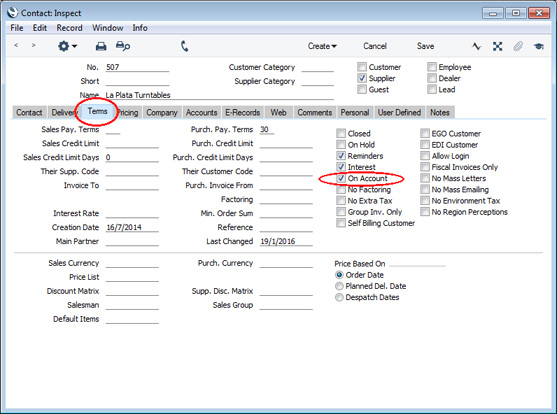Viewport: 557px width, 414px height.
Task: Click the workflow activity line icon
Action: (x=476, y=46)
